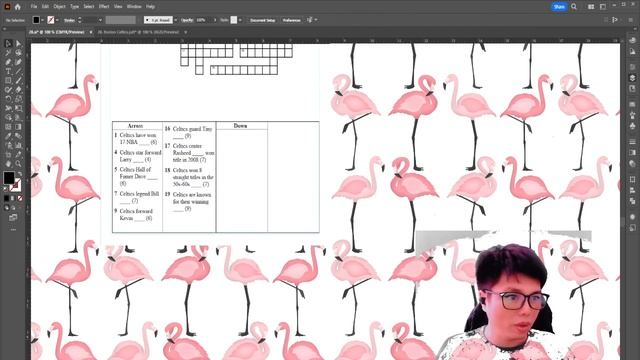The width and height of the screenshot is (640, 360).
Task: Open the Type menu
Action: (x=74, y=7)
